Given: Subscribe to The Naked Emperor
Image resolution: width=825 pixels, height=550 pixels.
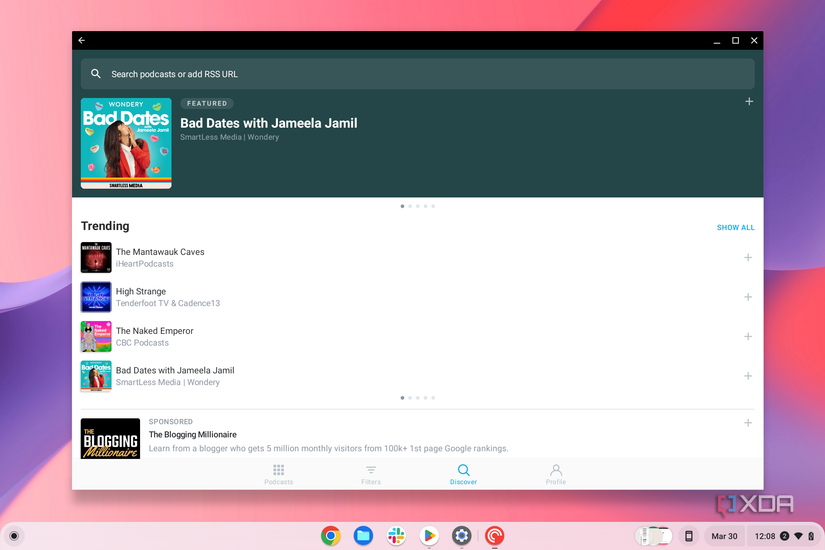Looking at the screenshot, I should click(748, 336).
